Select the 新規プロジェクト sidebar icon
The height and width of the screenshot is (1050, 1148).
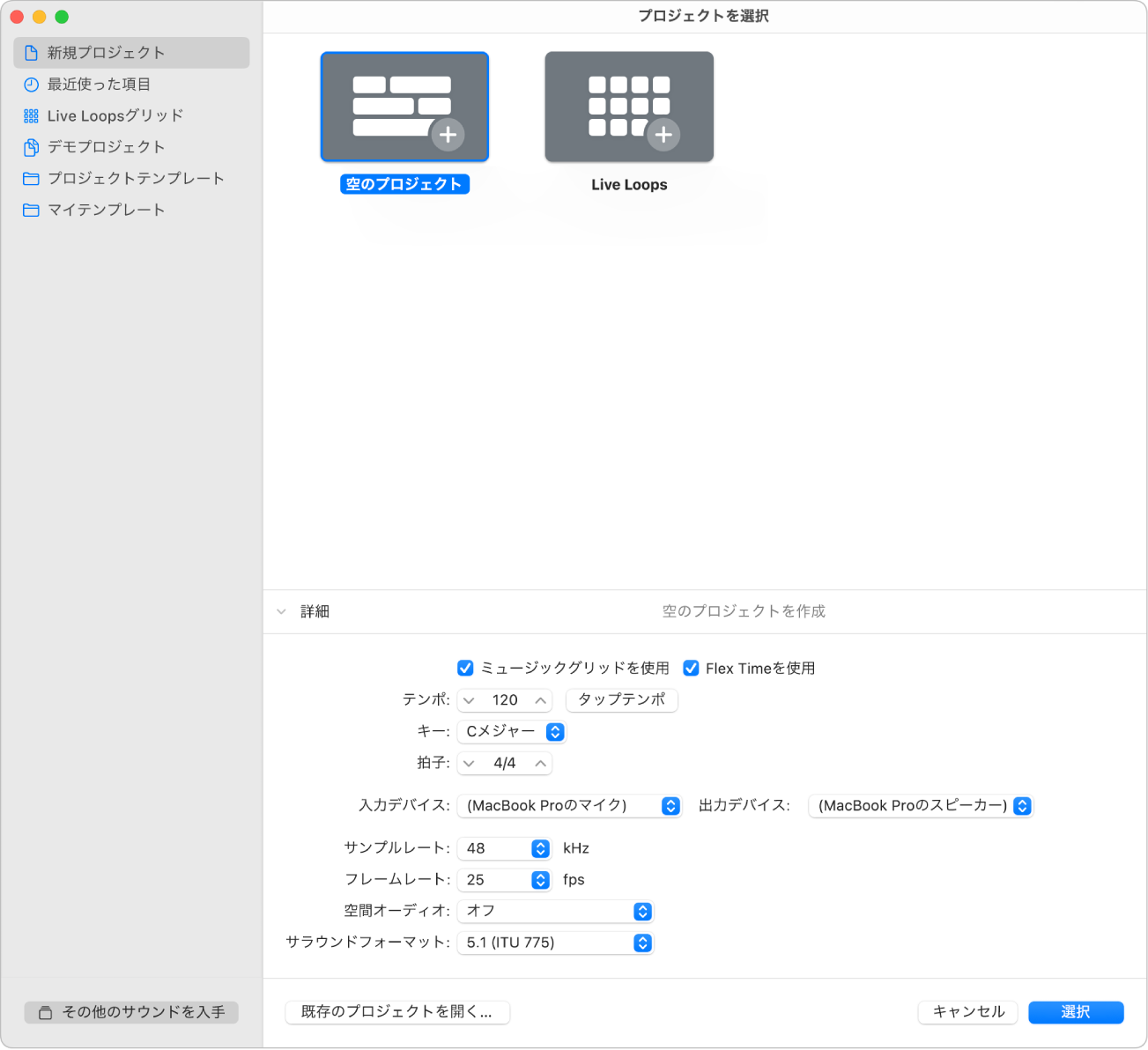pos(31,52)
